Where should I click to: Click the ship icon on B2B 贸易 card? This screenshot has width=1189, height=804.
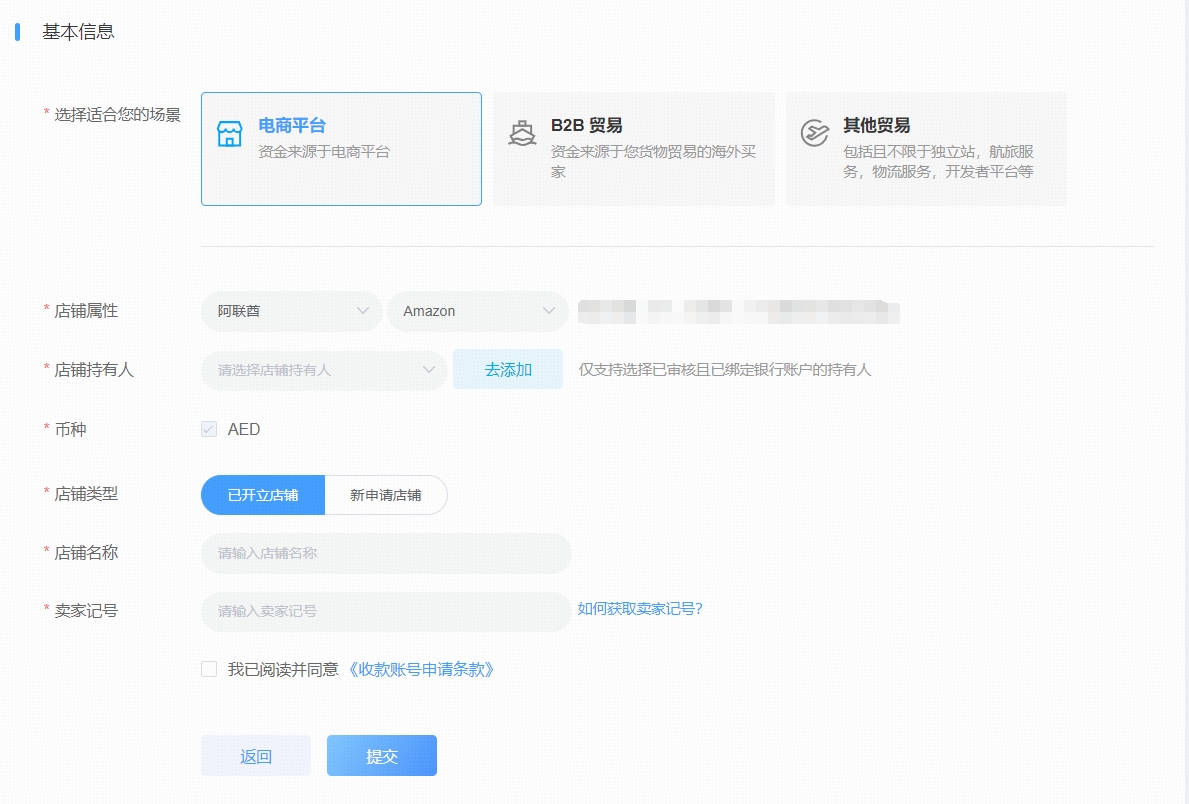point(522,131)
